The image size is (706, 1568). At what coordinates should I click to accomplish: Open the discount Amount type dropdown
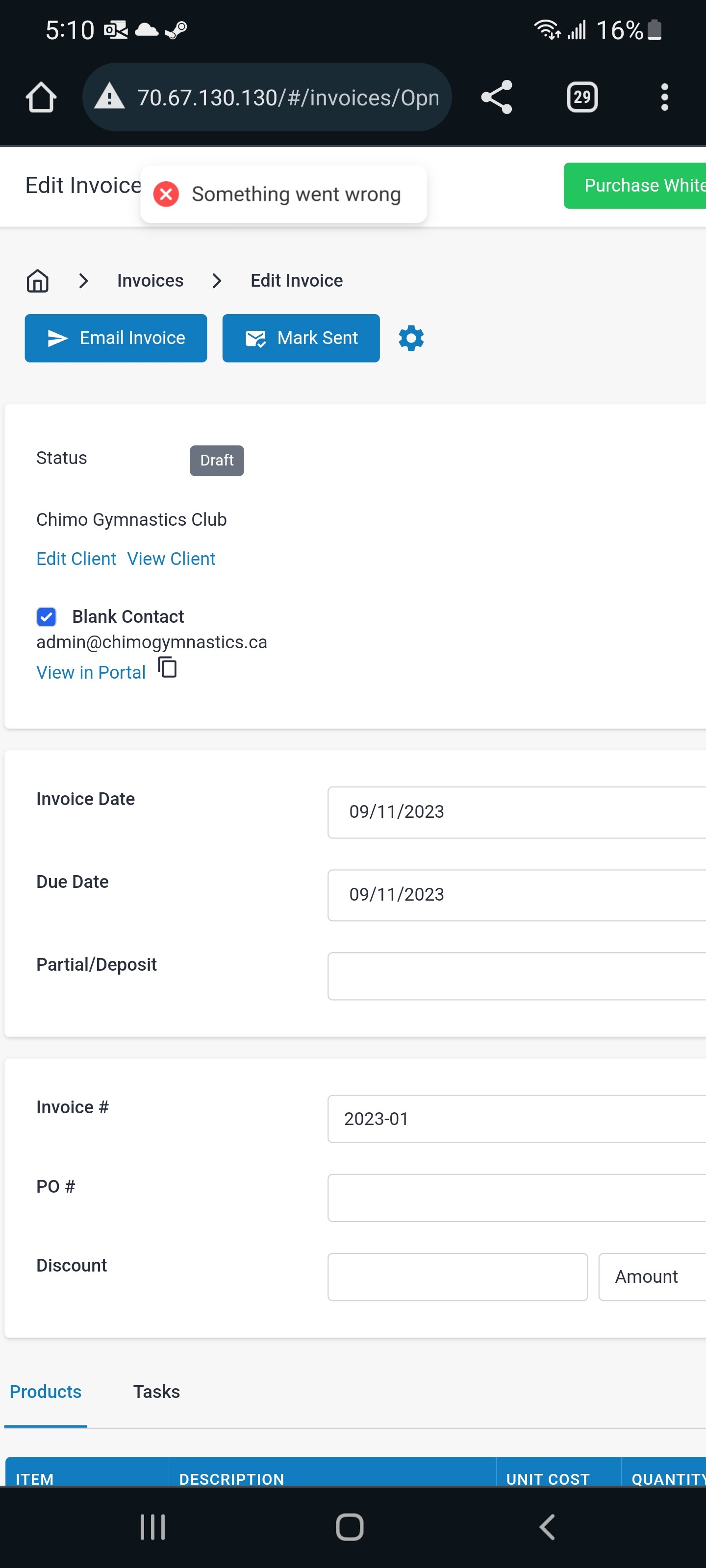point(652,1276)
